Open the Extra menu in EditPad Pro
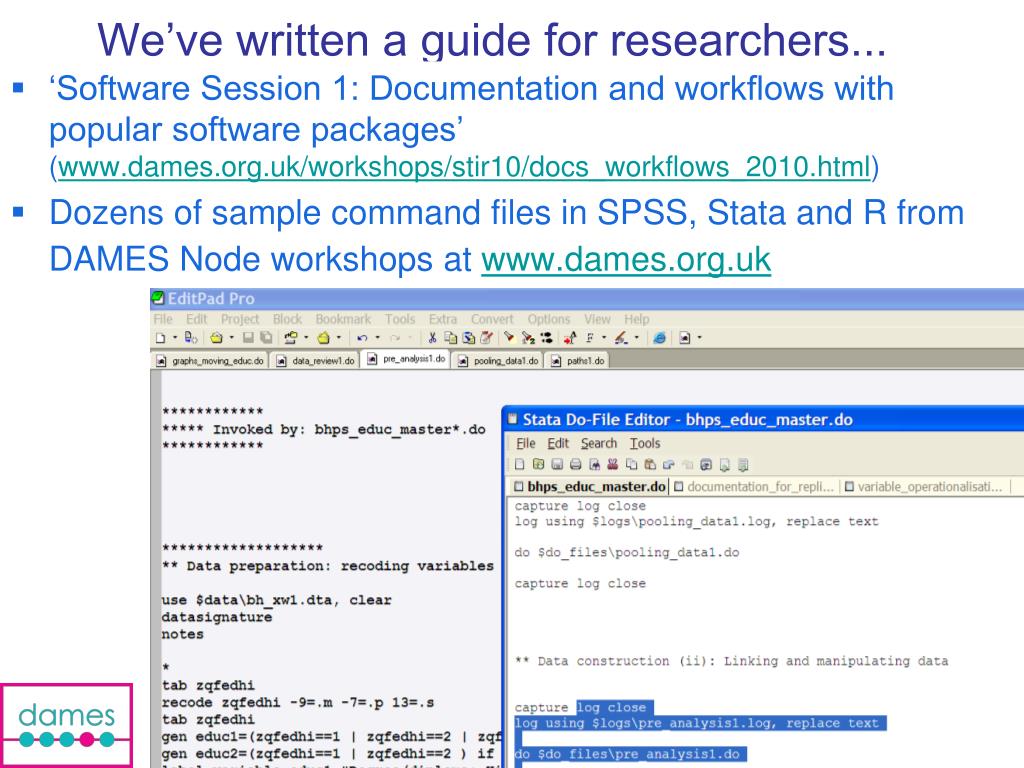1024x768 pixels. (x=443, y=319)
